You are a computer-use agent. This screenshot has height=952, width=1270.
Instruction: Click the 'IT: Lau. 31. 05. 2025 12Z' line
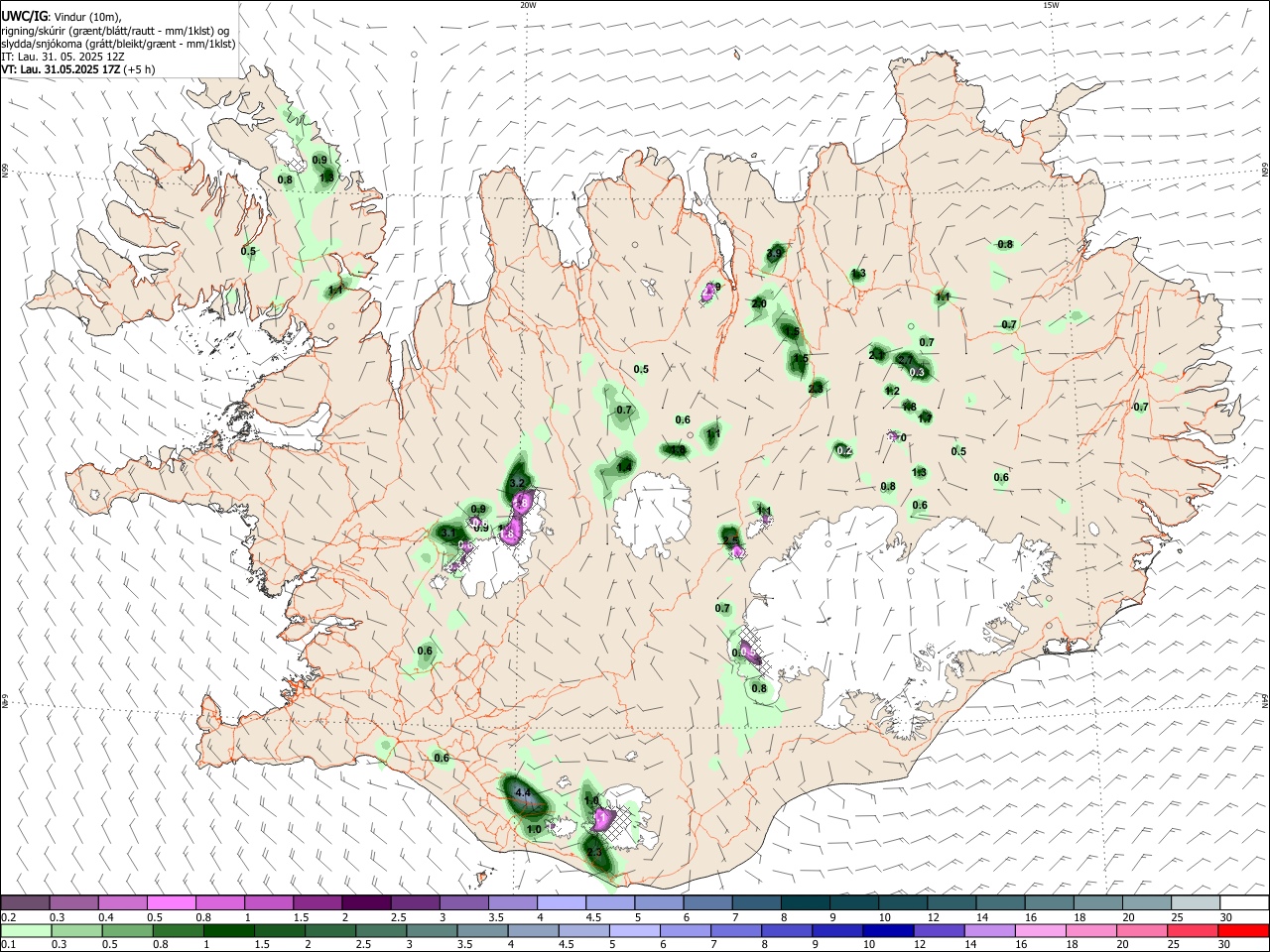(x=63, y=57)
